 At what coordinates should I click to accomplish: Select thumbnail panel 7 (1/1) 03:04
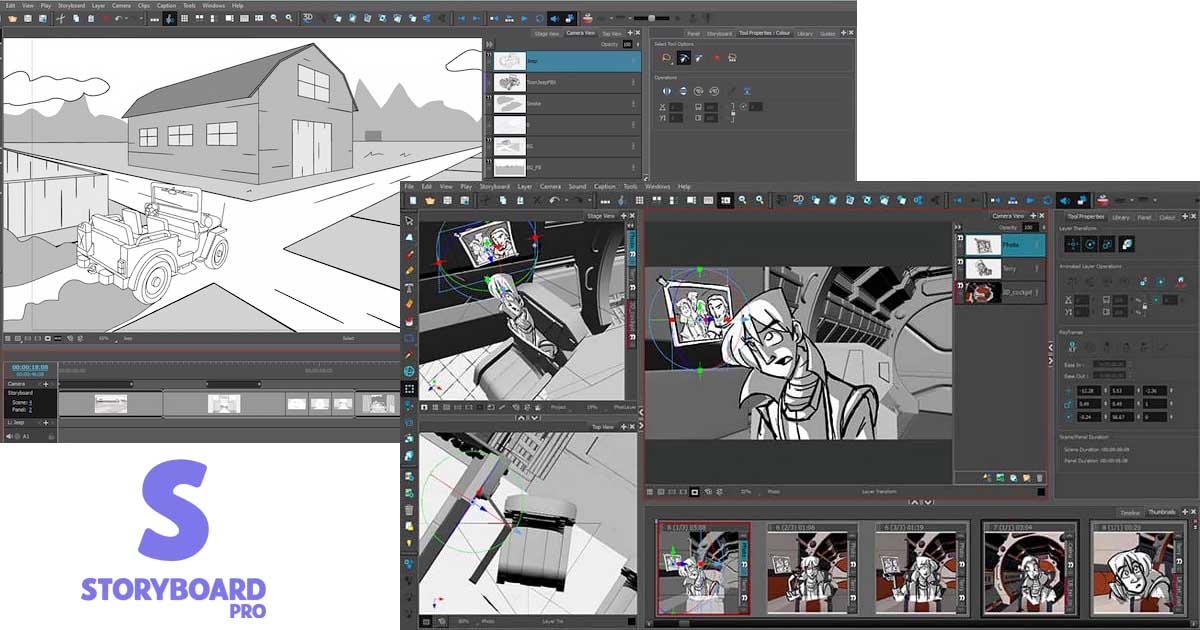click(x=1030, y=568)
